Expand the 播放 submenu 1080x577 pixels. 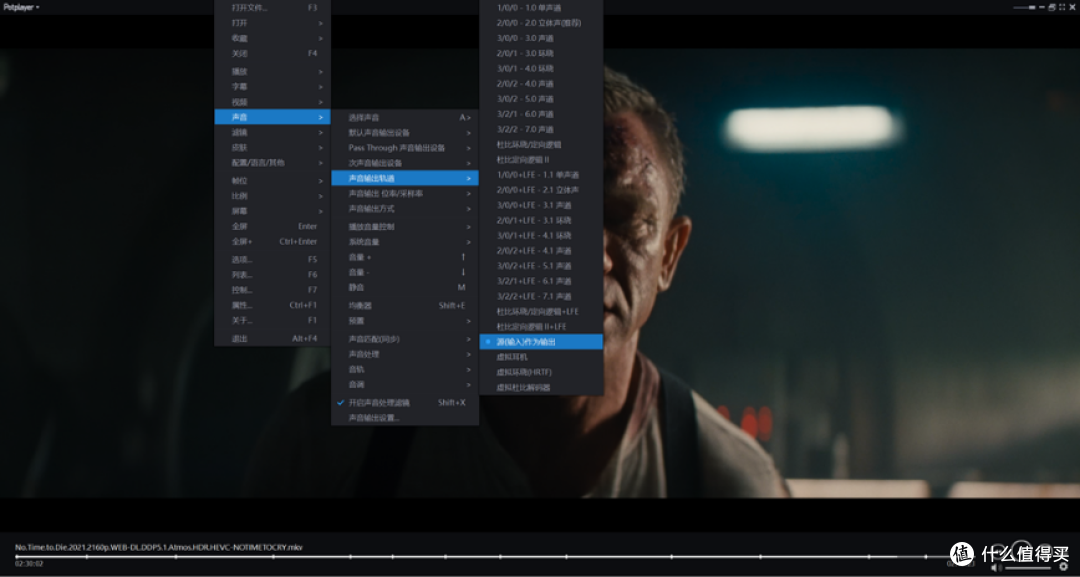[272, 71]
